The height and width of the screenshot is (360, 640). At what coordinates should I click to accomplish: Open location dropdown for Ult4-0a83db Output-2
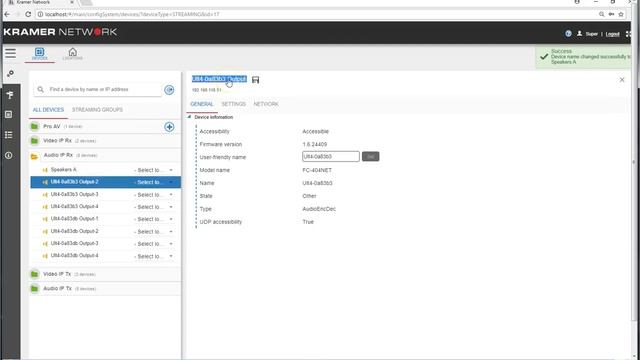tap(153, 231)
